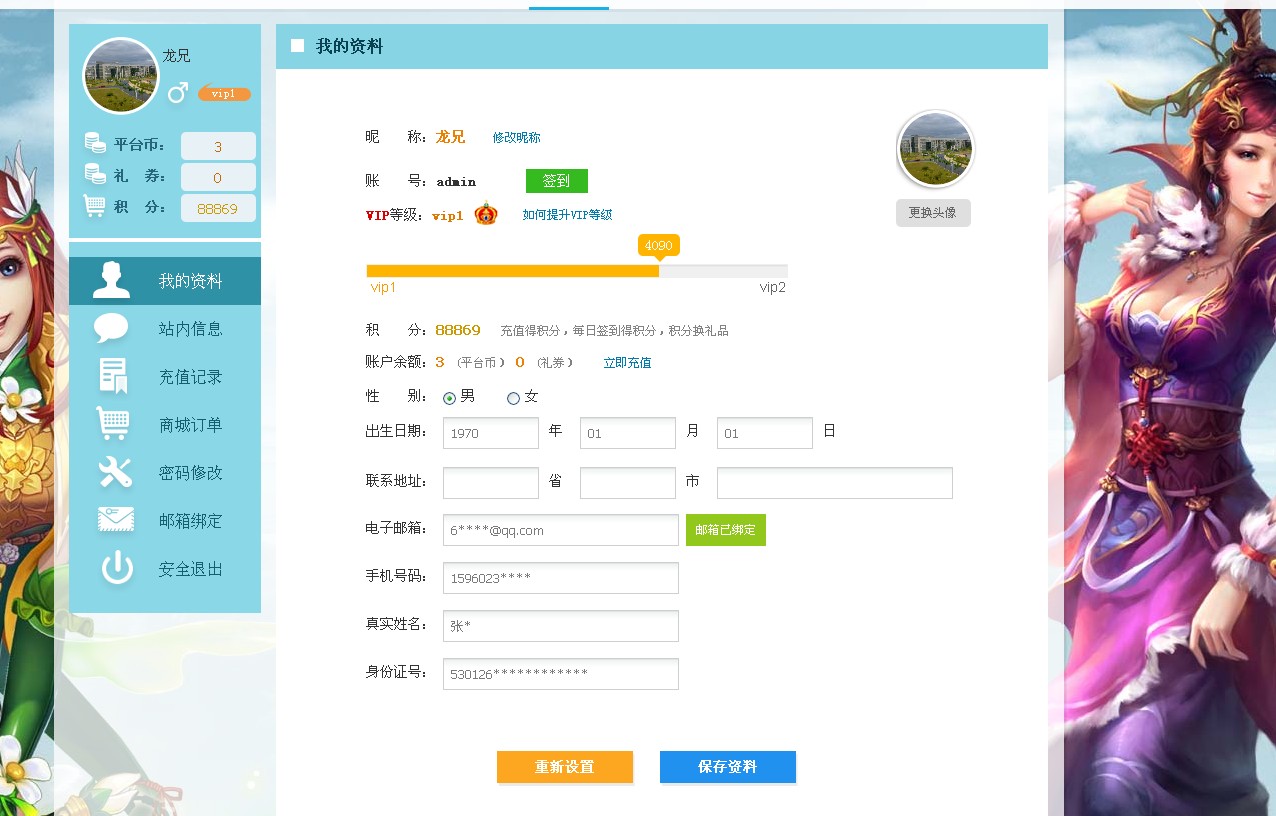Select the 男 gender radio button
Viewport: 1276px width, 816px height.
point(449,398)
